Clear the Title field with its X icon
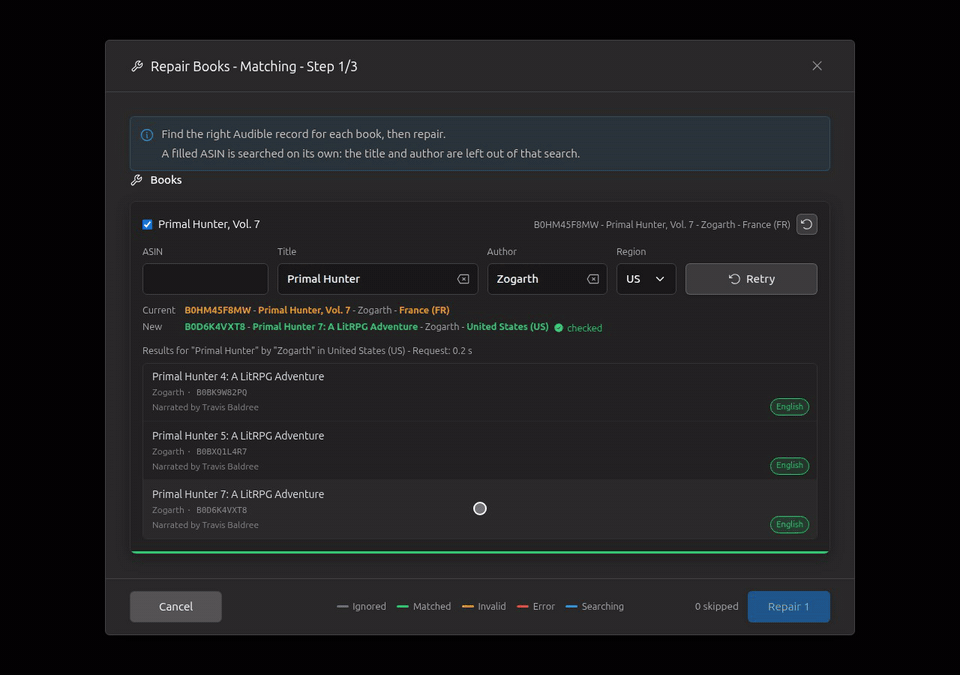Image resolution: width=960 pixels, height=675 pixels. click(463, 279)
